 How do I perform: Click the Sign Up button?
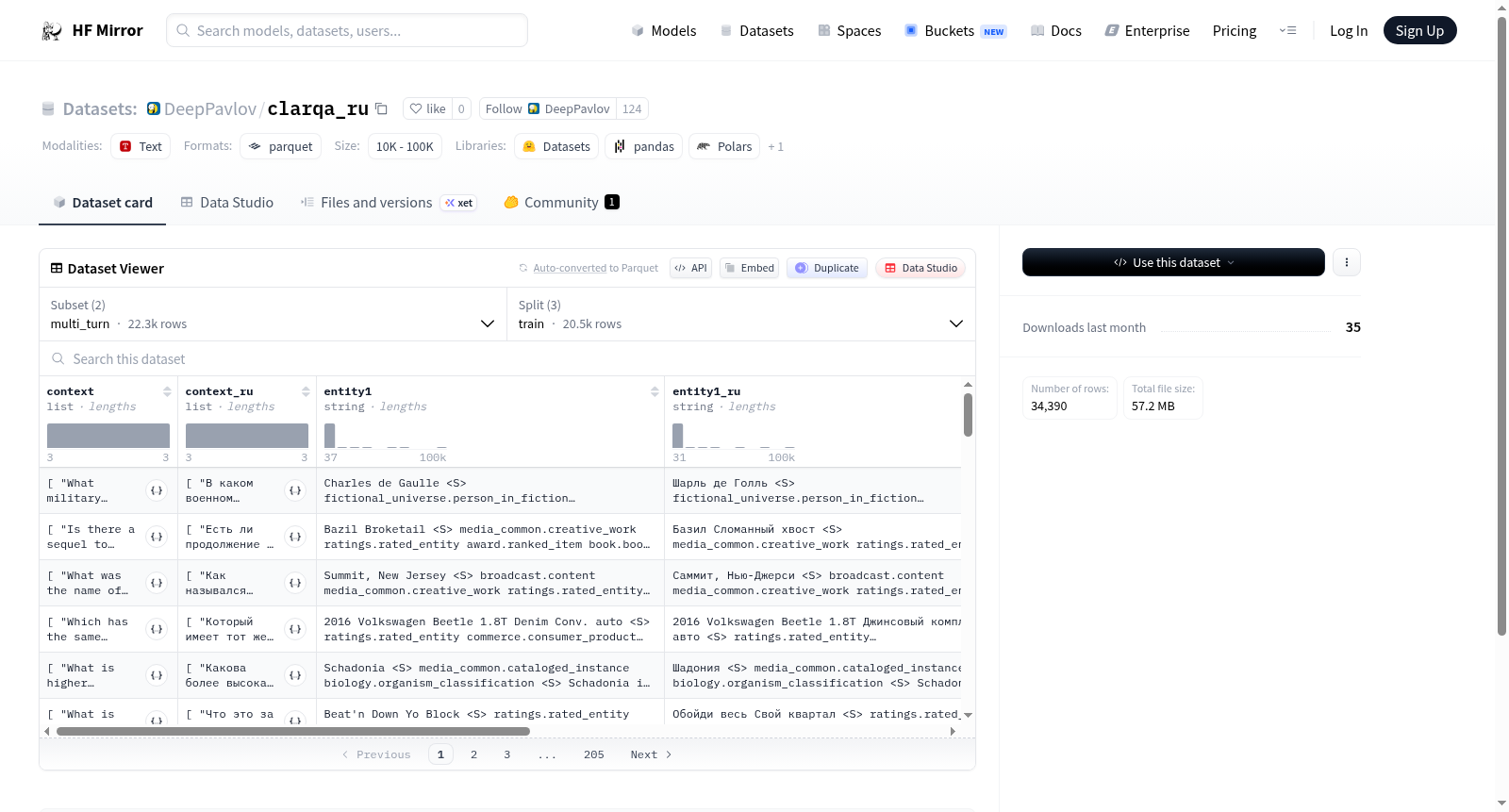(x=1419, y=30)
